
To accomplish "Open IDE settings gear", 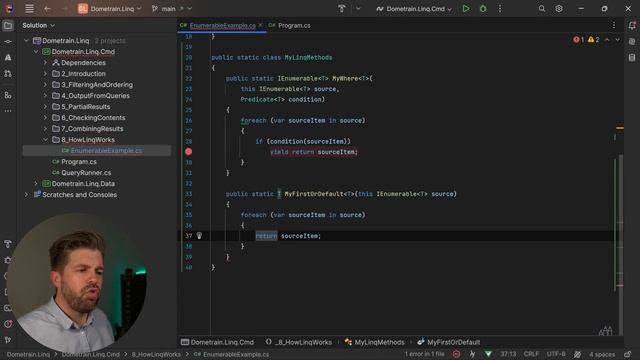I will click(559, 9).
